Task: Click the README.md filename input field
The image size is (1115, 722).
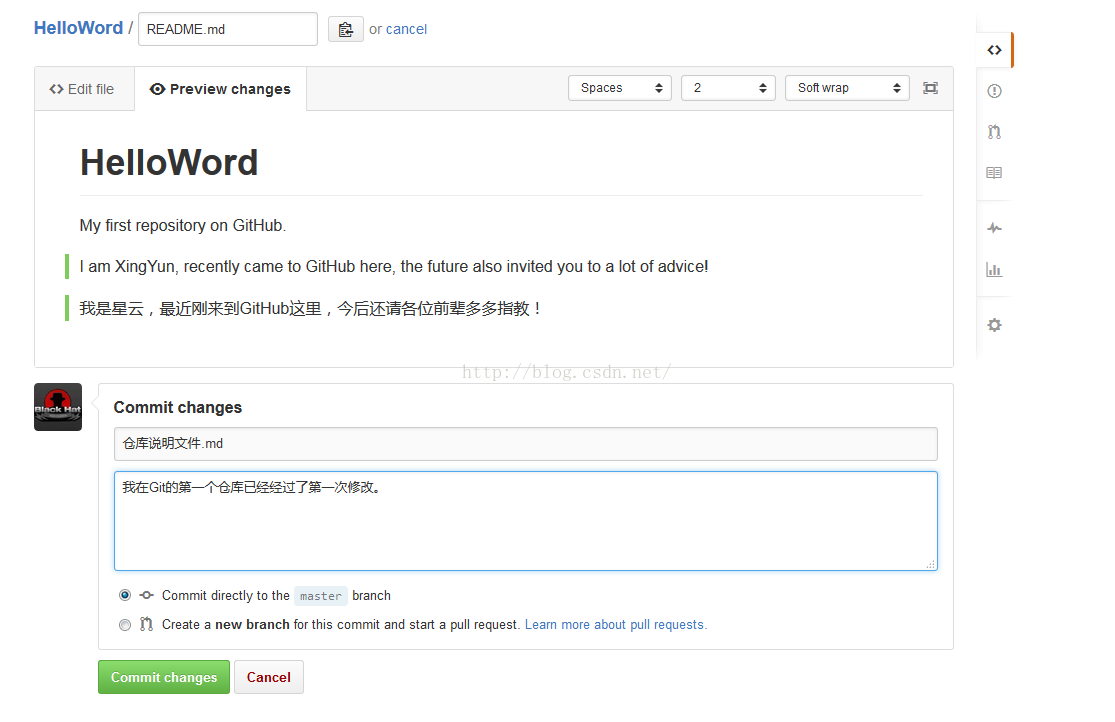Action: (227, 29)
